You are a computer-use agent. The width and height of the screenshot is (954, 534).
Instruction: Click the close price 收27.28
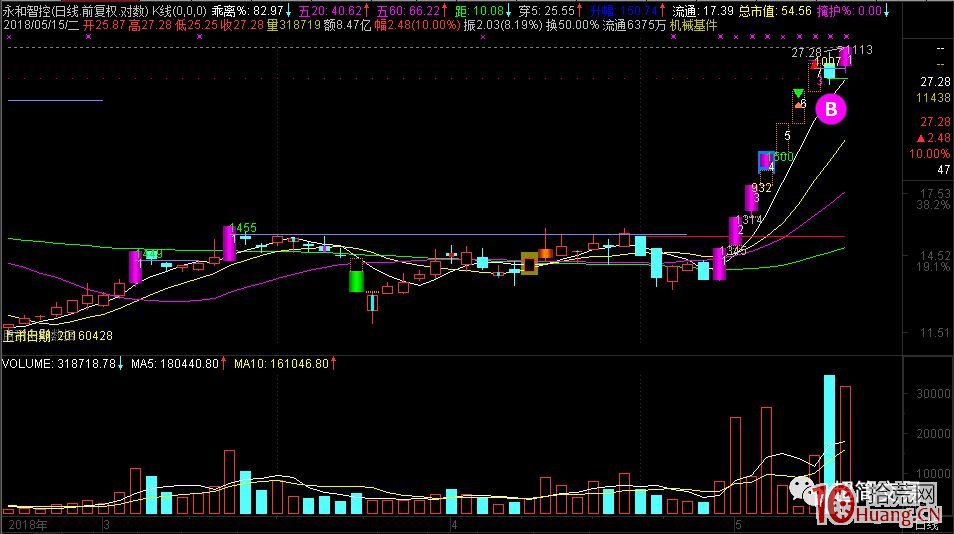click(242, 26)
